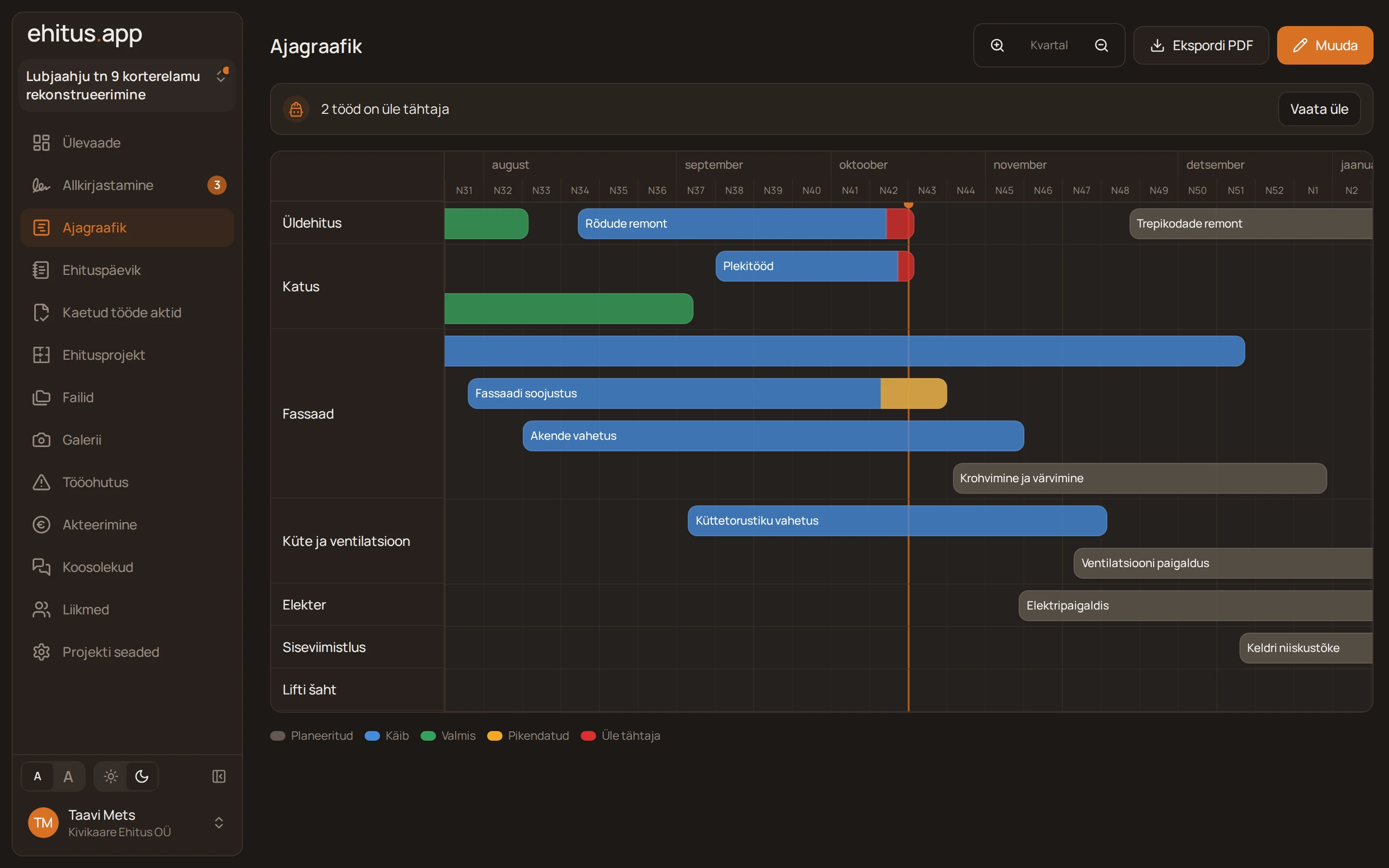Click the Kaetud tööde aktid icon
This screenshot has width=1389, height=868.
(41, 312)
